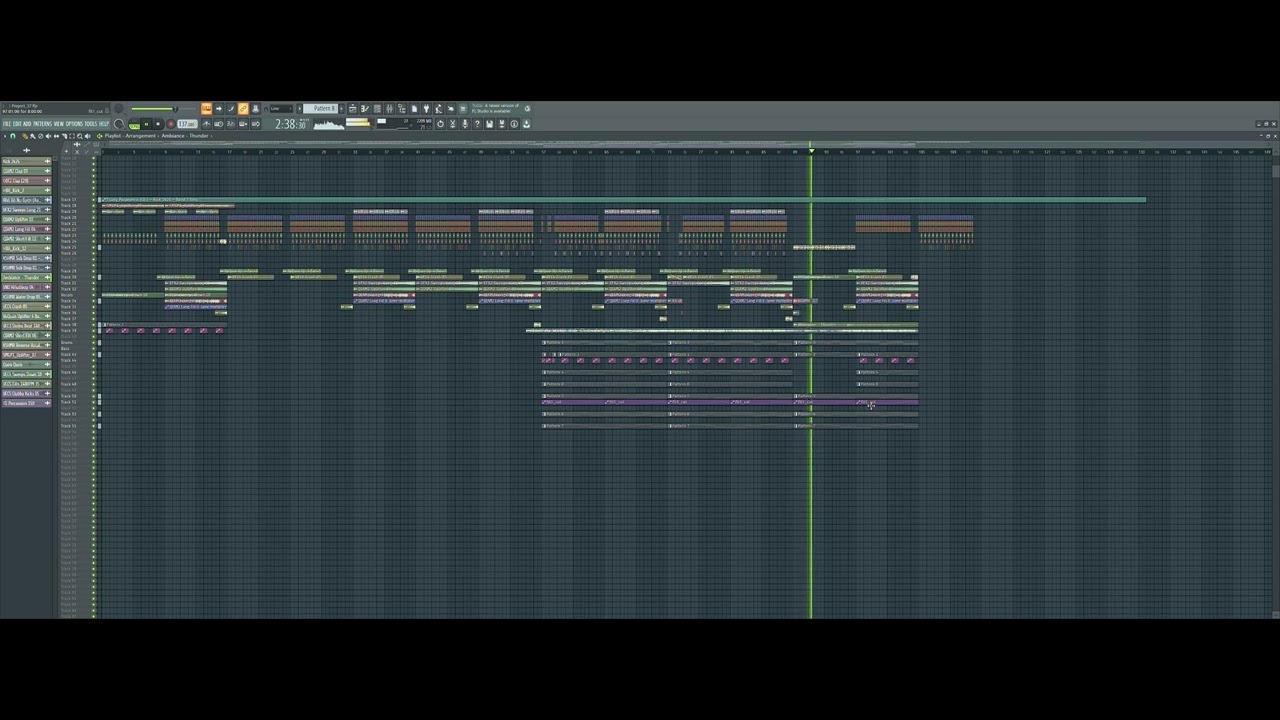Viewport: 1280px width, 720px height.
Task: Open the VIEW menu
Action: click(59, 124)
